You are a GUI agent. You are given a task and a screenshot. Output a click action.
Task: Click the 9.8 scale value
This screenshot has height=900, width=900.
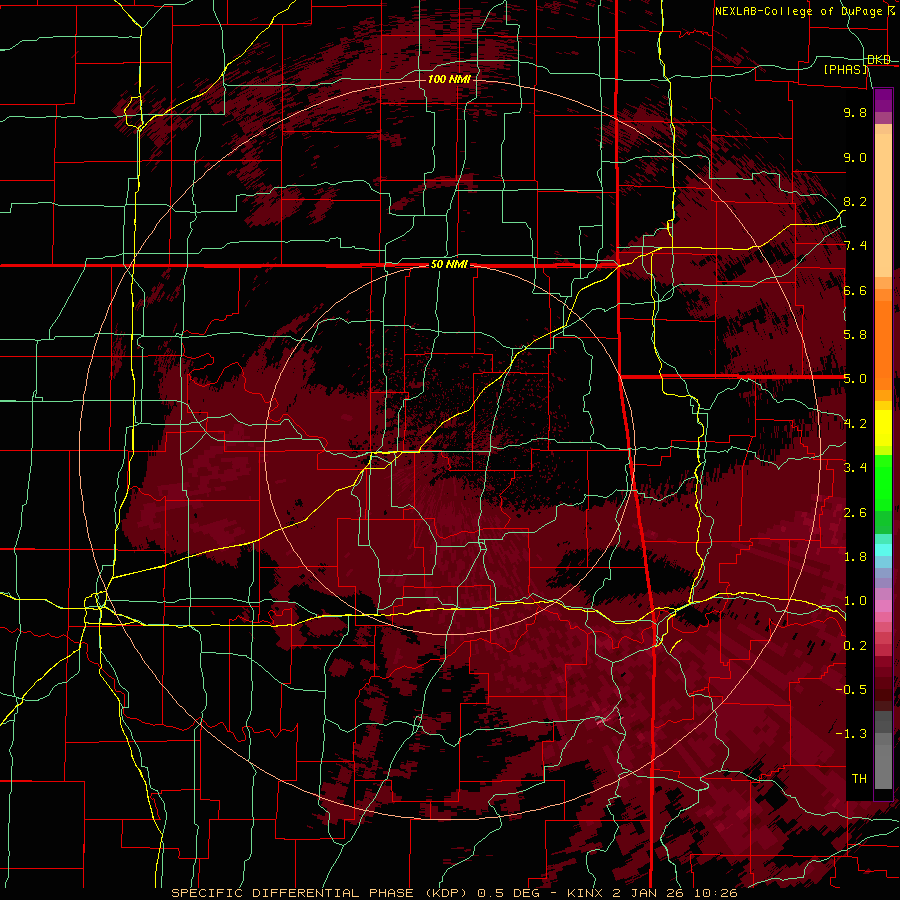(855, 112)
